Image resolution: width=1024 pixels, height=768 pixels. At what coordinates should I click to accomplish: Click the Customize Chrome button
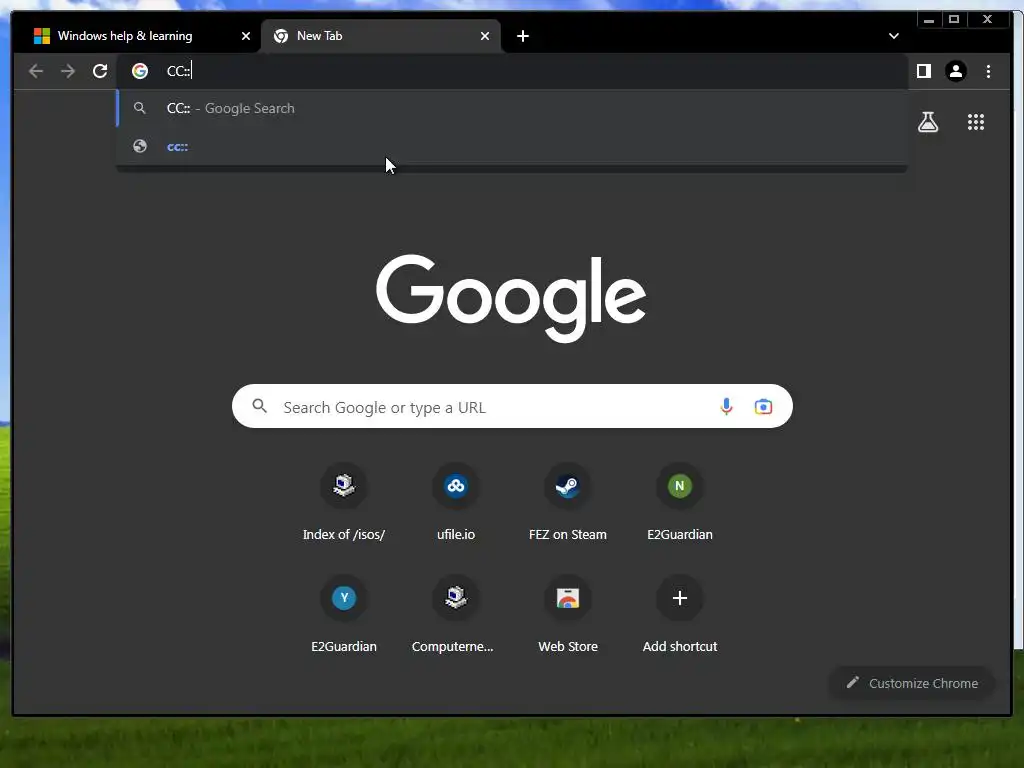[912, 683]
